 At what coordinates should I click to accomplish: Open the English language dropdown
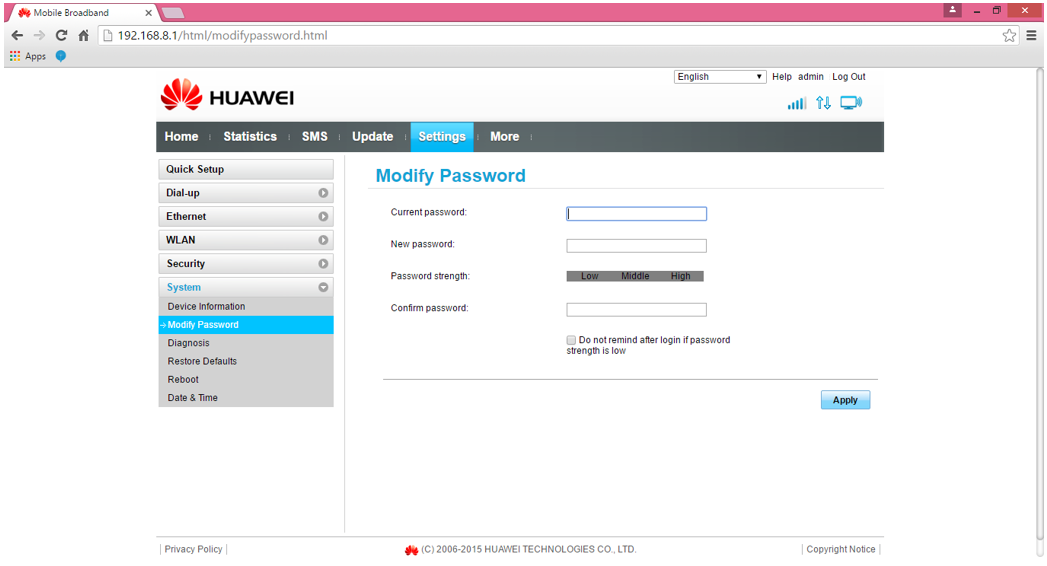(720, 77)
